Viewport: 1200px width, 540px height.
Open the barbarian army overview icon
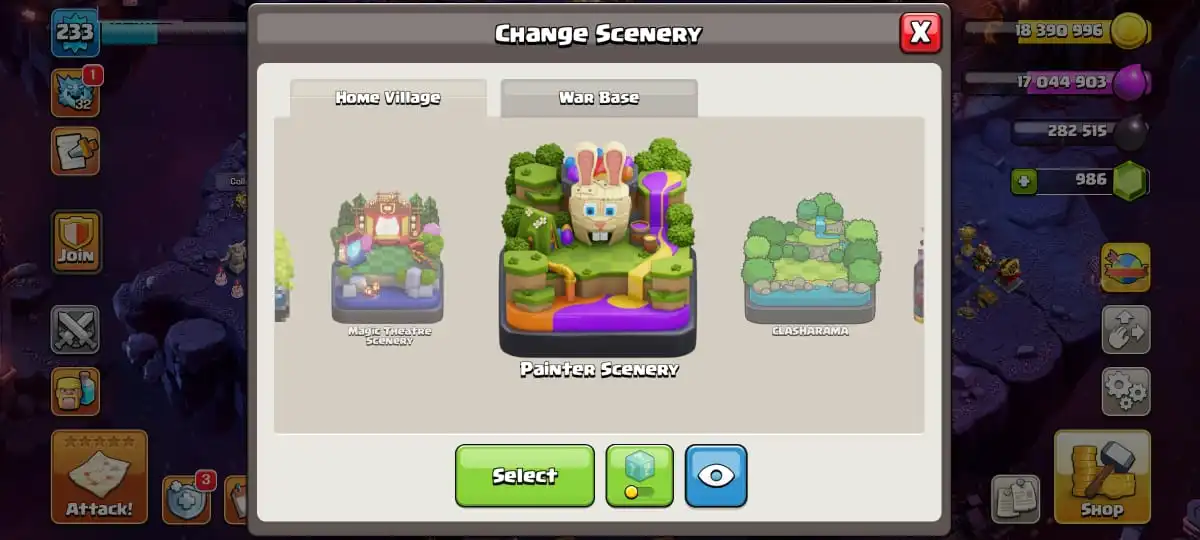click(x=75, y=391)
